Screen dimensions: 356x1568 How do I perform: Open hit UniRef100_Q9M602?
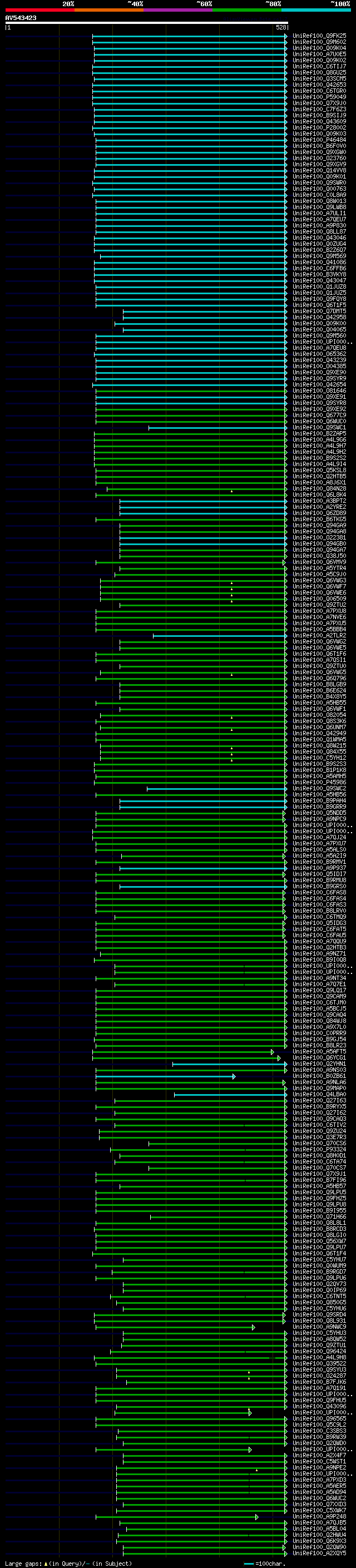tap(319, 42)
